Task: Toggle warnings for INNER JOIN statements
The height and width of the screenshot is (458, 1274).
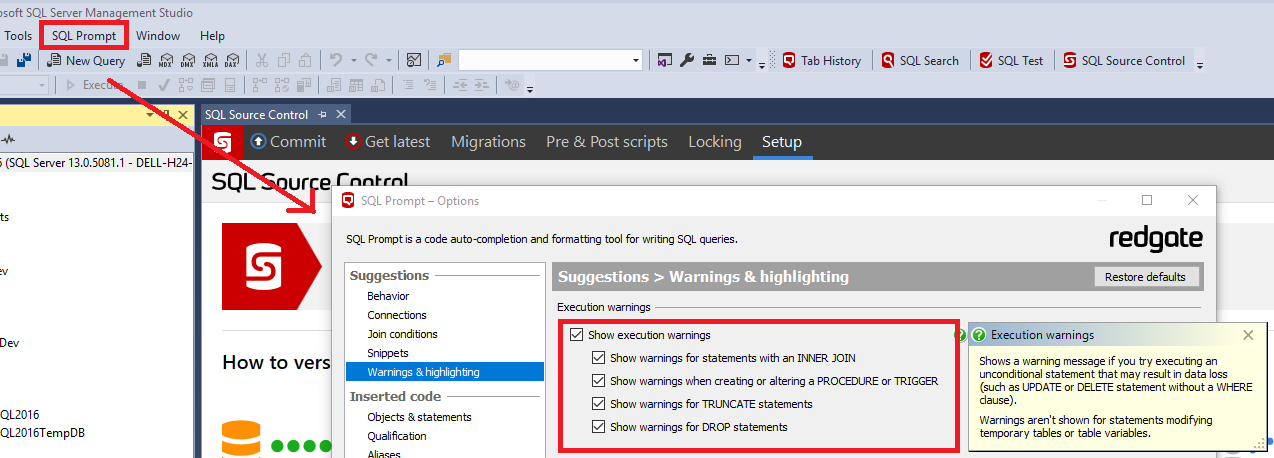Action: [598, 357]
